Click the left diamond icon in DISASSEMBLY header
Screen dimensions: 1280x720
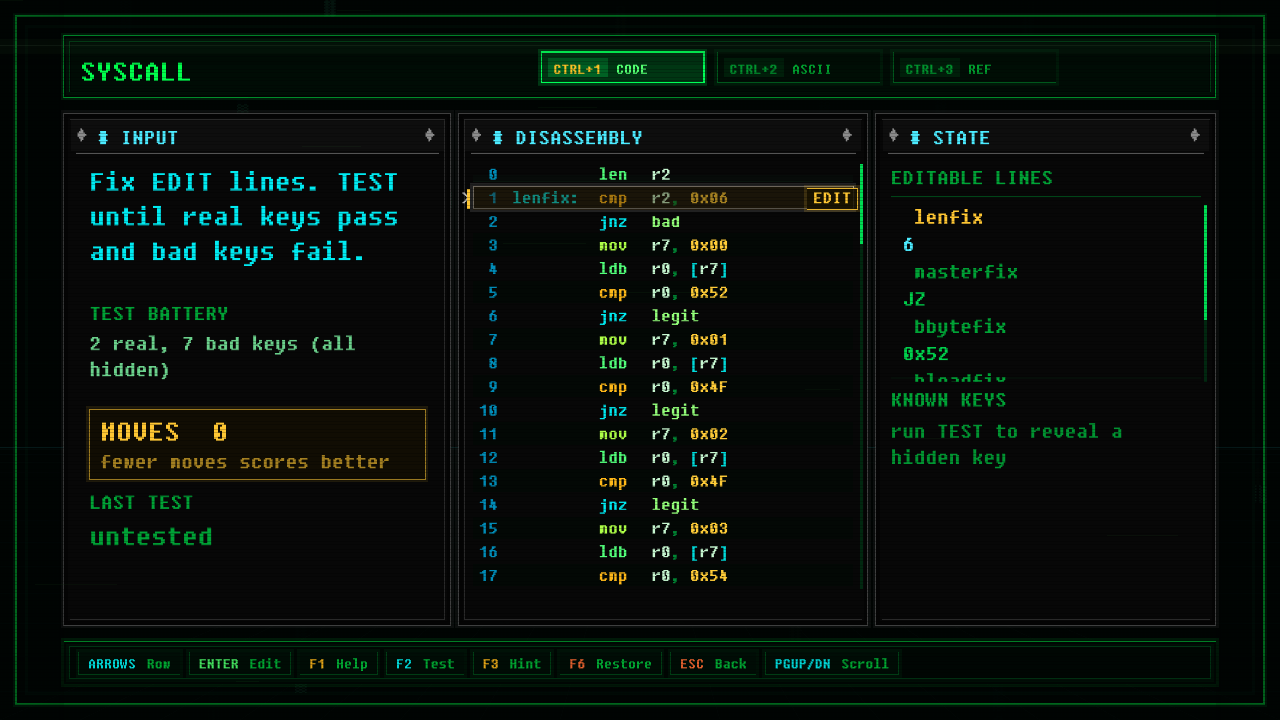[476, 136]
